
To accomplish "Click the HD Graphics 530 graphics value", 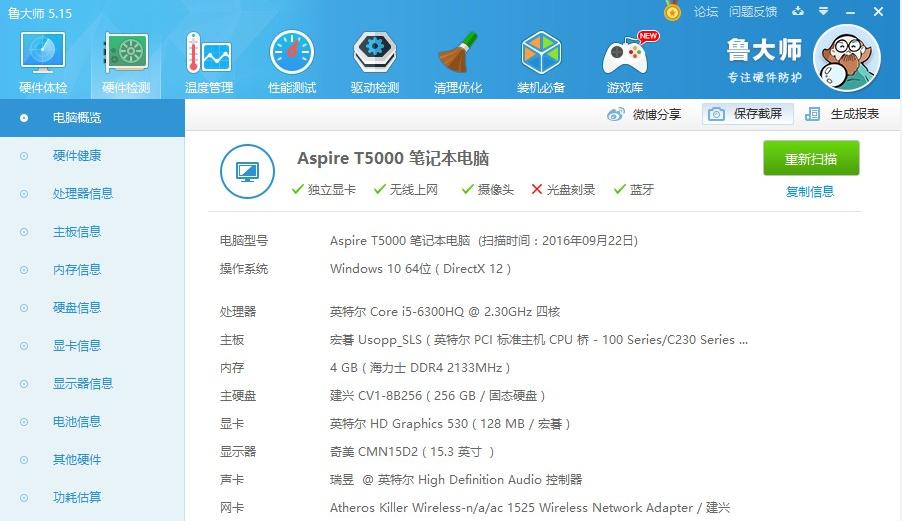I will (450, 424).
